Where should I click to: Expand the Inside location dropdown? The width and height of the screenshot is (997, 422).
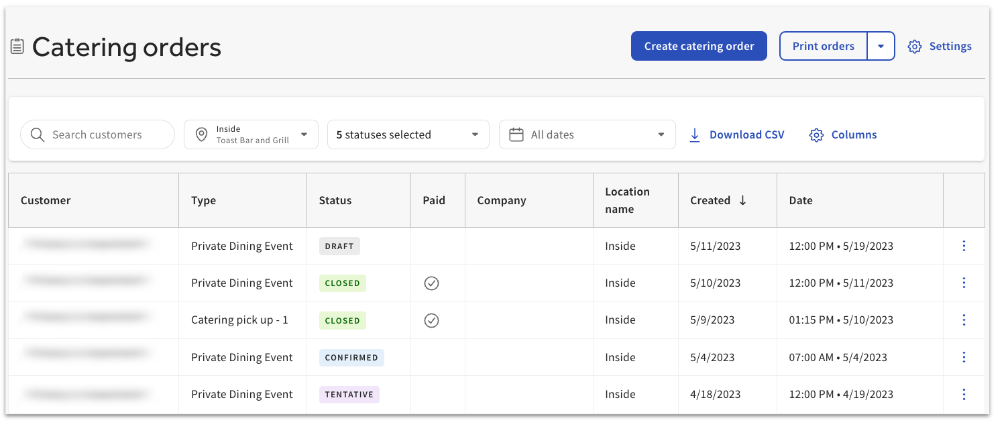point(251,135)
